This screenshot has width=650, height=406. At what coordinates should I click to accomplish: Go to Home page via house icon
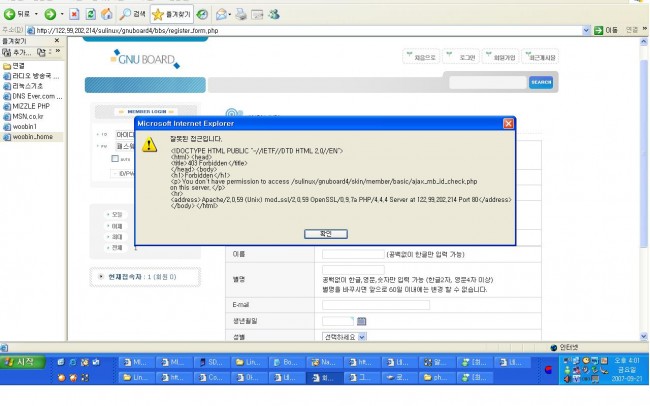click(x=107, y=15)
